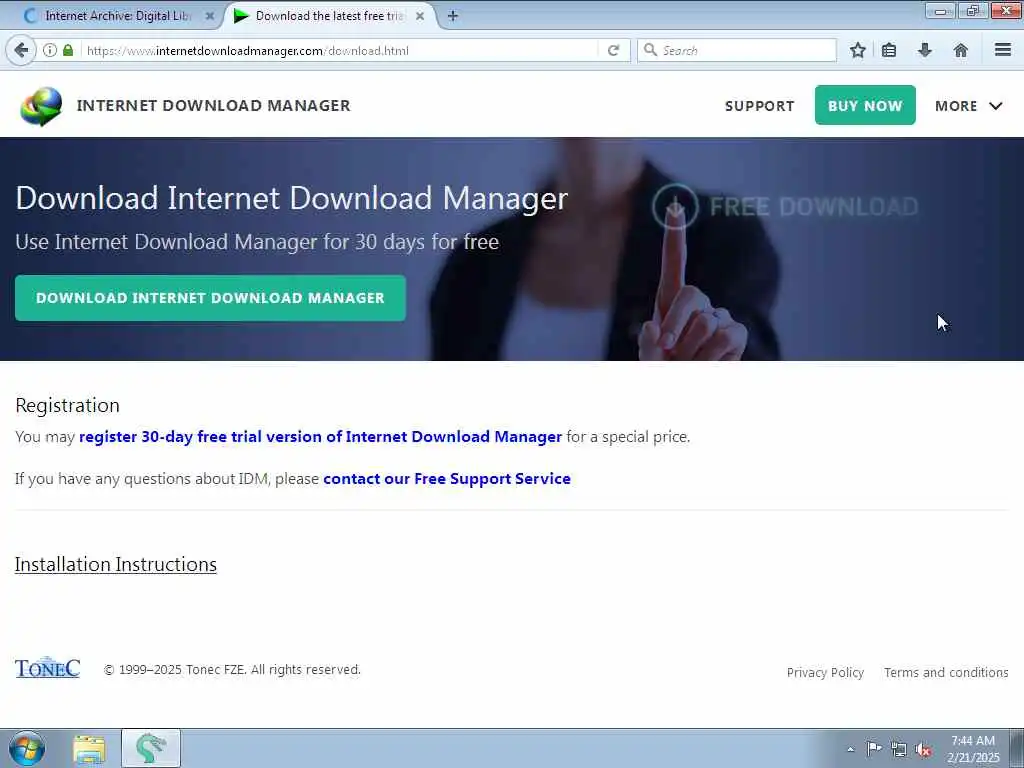
Task: Click the copyright Tonec FZE text
Action: click(232, 669)
